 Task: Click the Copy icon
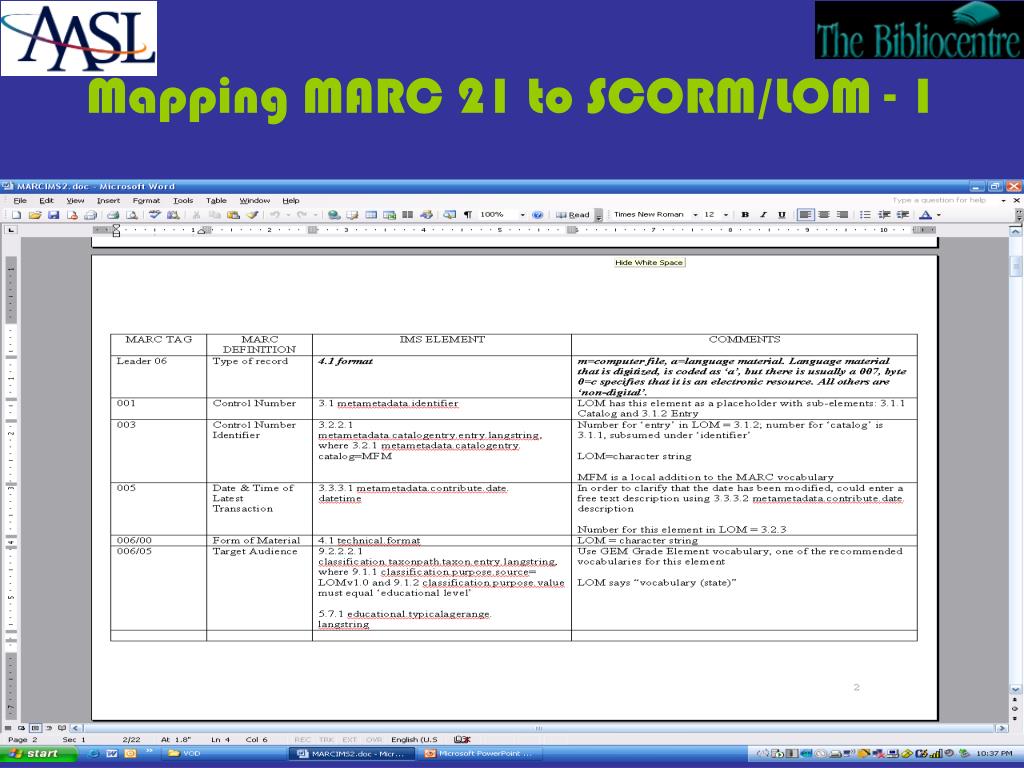214,215
